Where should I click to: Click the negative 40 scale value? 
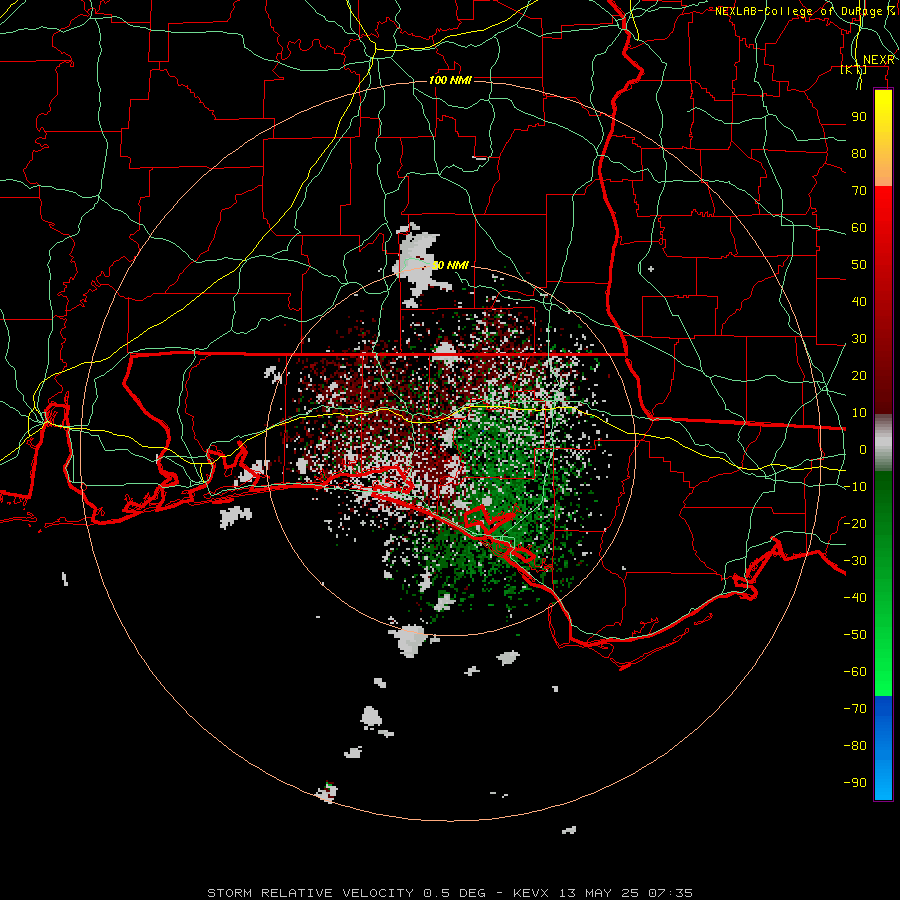[x=855, y=598]
